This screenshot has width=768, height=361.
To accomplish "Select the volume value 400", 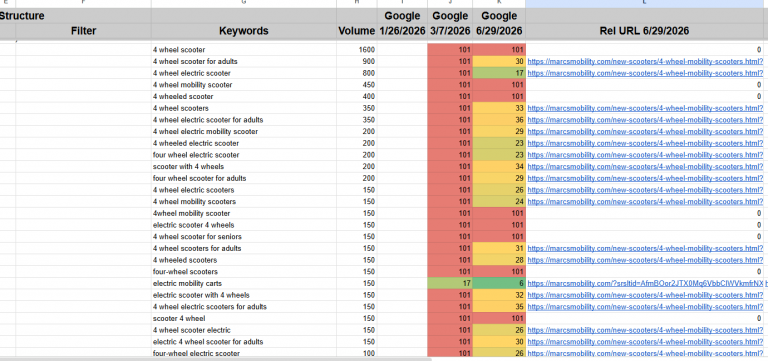I will [x=357, y=97].
